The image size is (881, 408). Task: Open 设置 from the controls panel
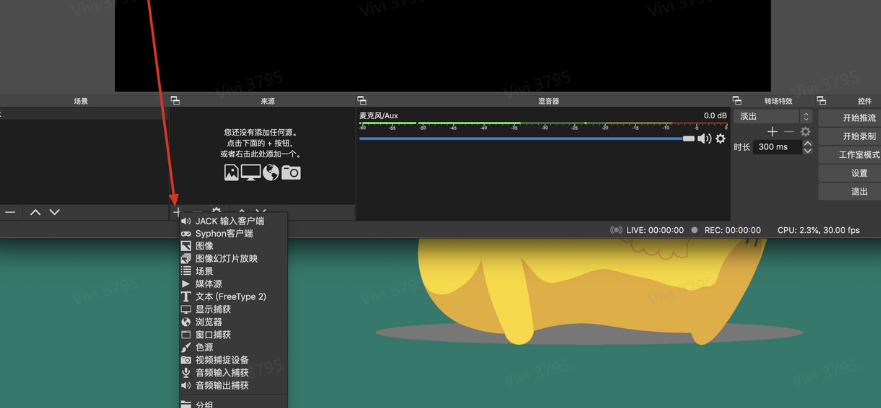[850, 173]
